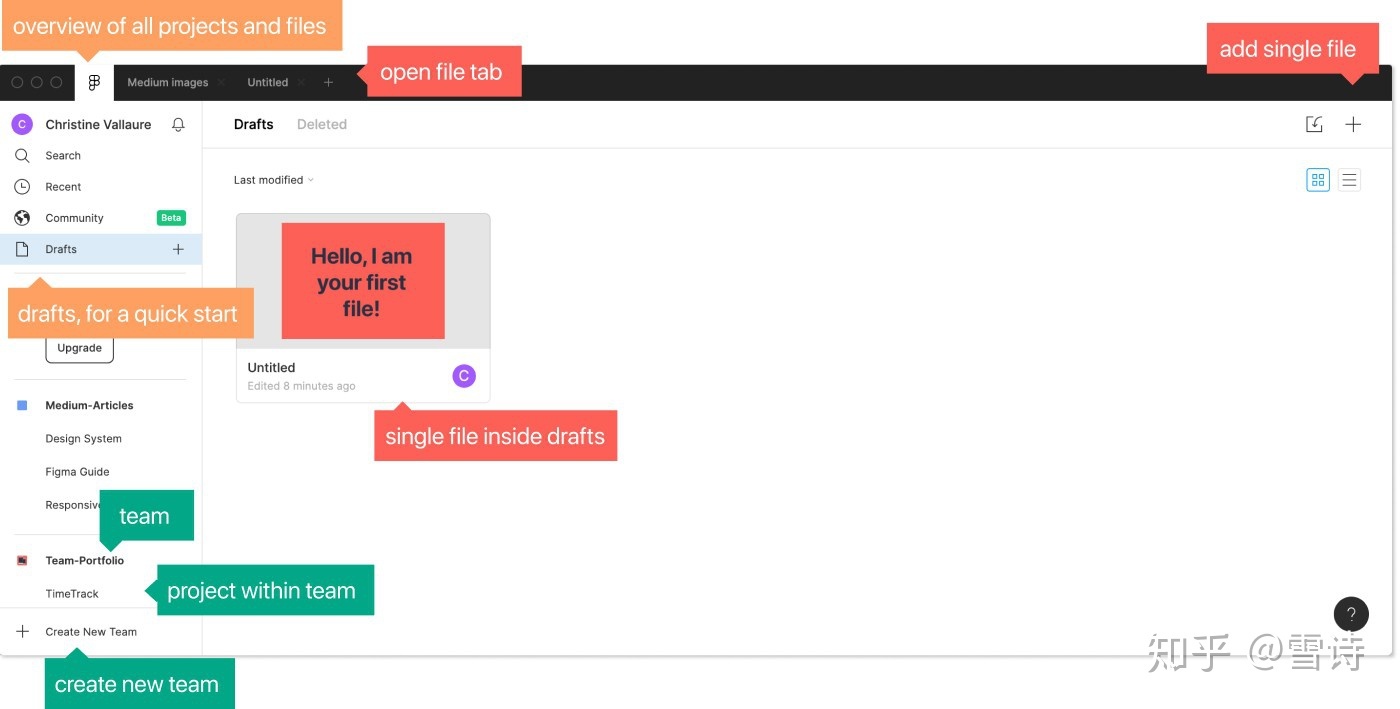
Task: Switch to list view
Action: (1349, 180)
